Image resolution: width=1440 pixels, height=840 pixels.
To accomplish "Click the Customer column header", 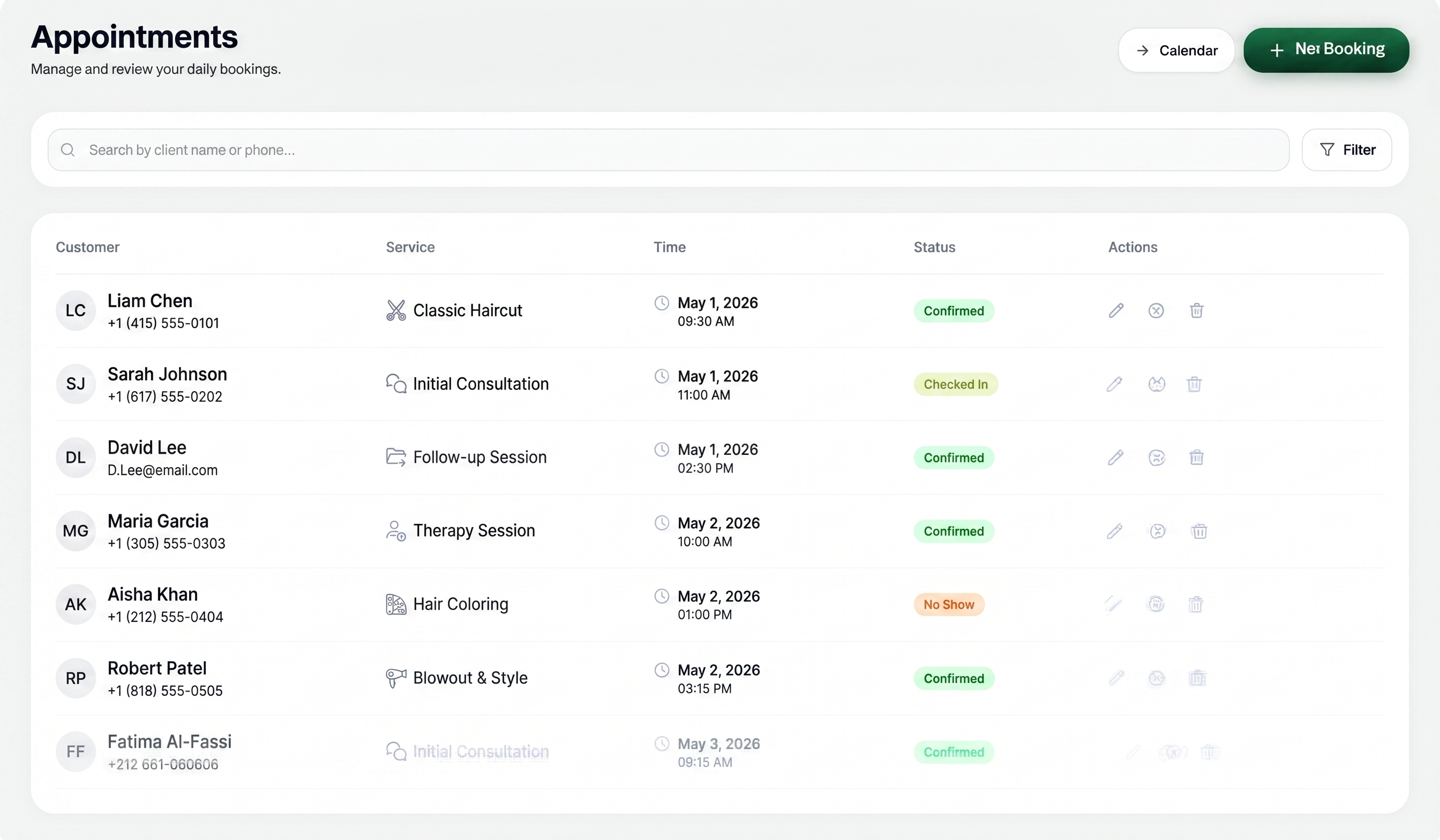I will (87, 247).
